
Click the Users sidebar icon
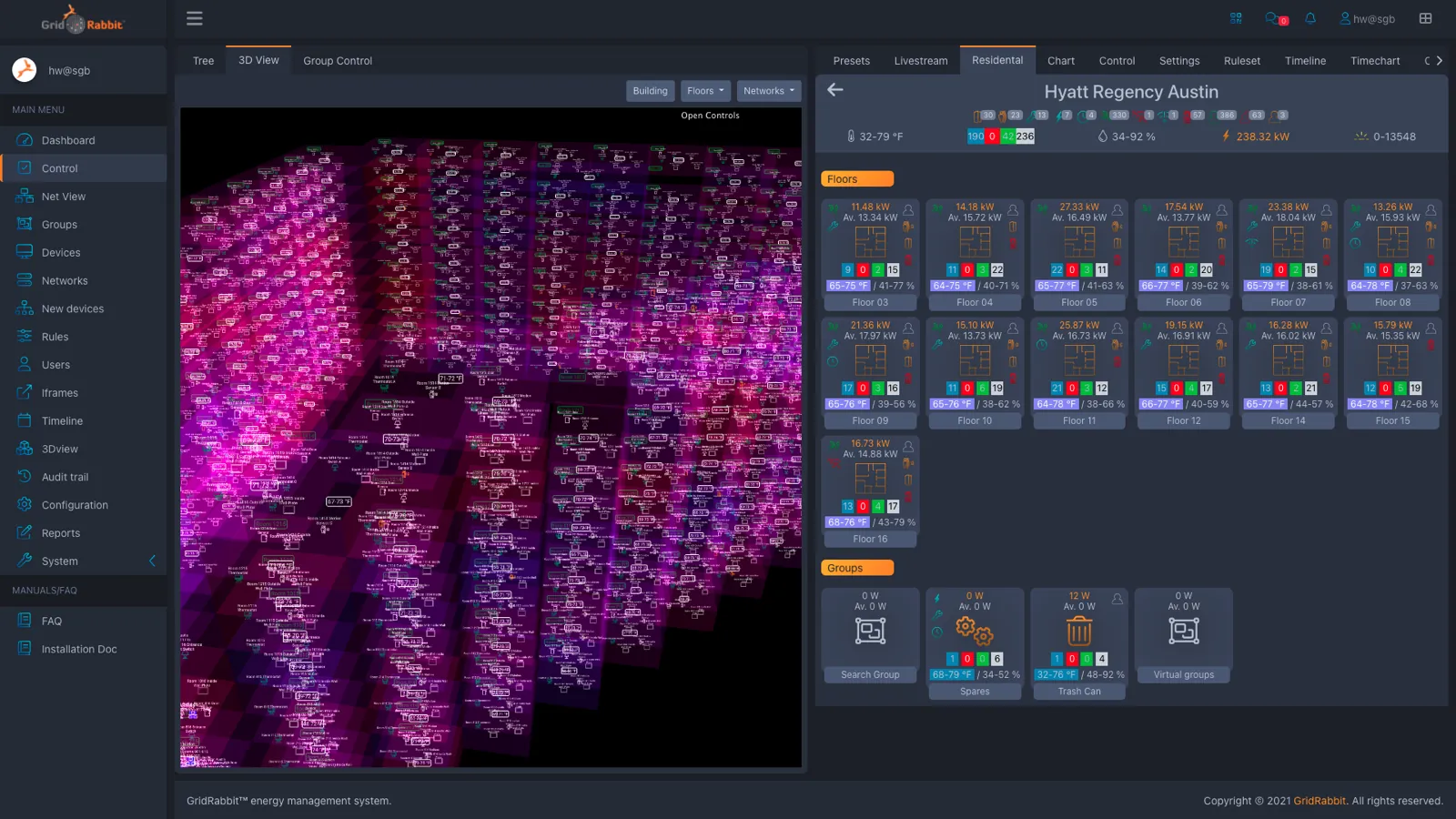coord(25,364)
